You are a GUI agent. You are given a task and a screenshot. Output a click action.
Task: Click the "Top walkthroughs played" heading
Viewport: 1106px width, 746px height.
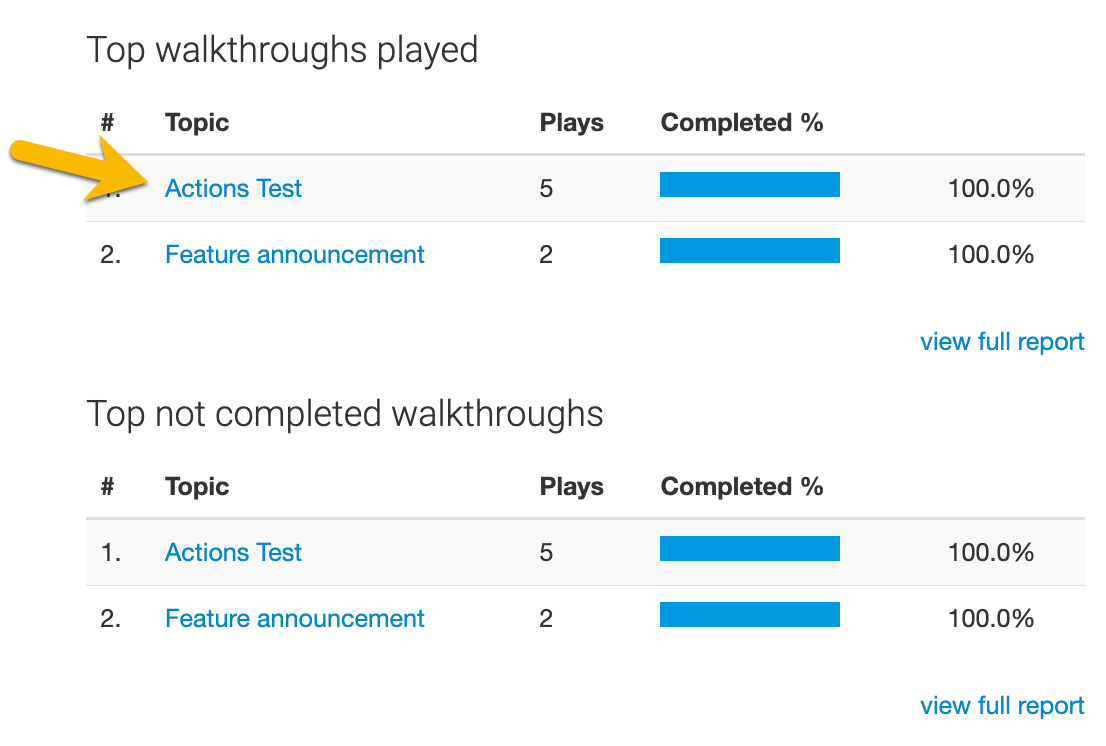(282, 50)
